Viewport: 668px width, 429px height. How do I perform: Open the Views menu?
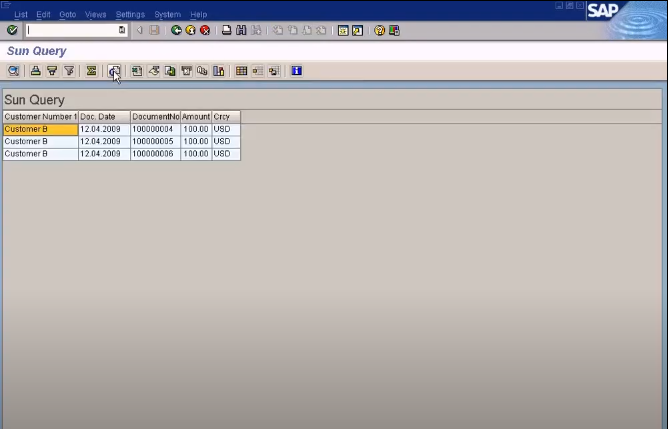95,14
